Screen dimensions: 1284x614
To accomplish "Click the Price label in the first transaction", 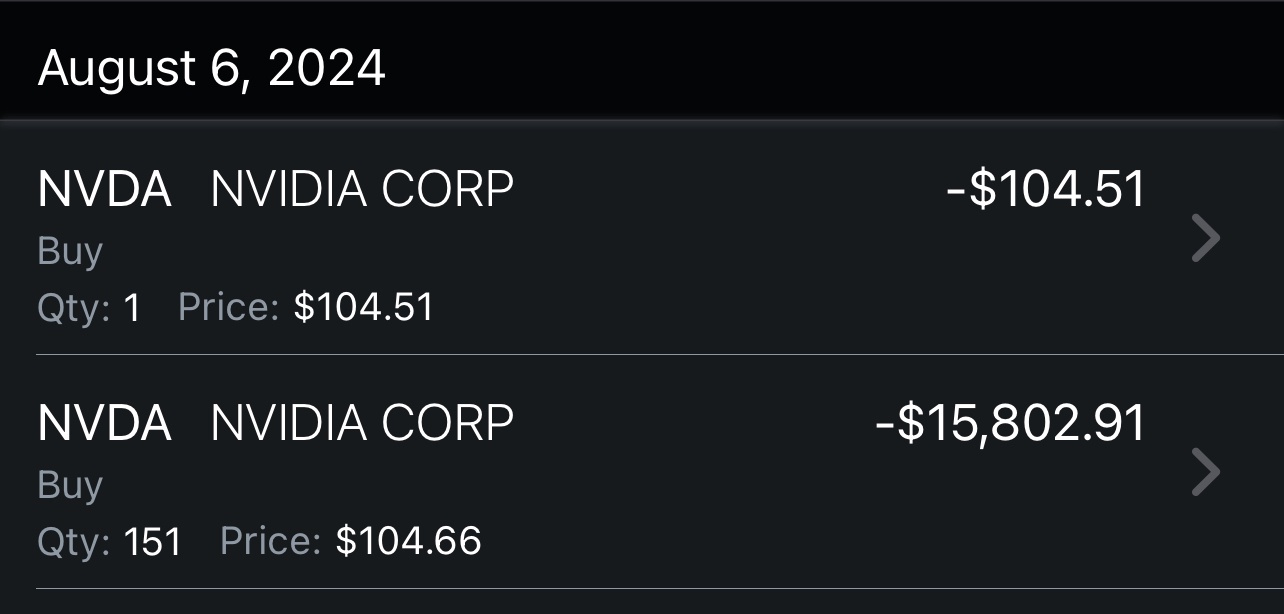I will [228, 307].
